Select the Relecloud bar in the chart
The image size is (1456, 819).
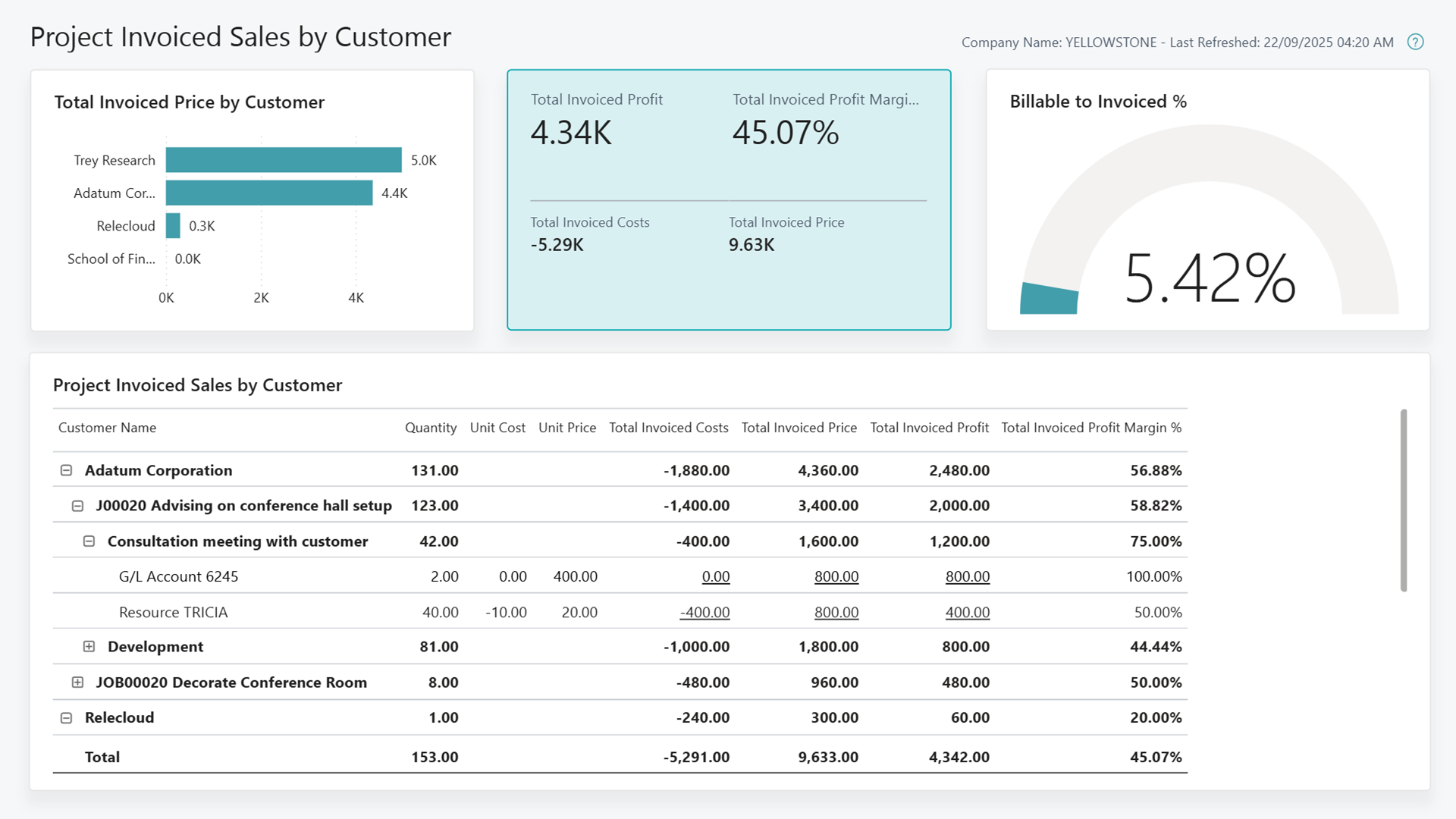173,225
